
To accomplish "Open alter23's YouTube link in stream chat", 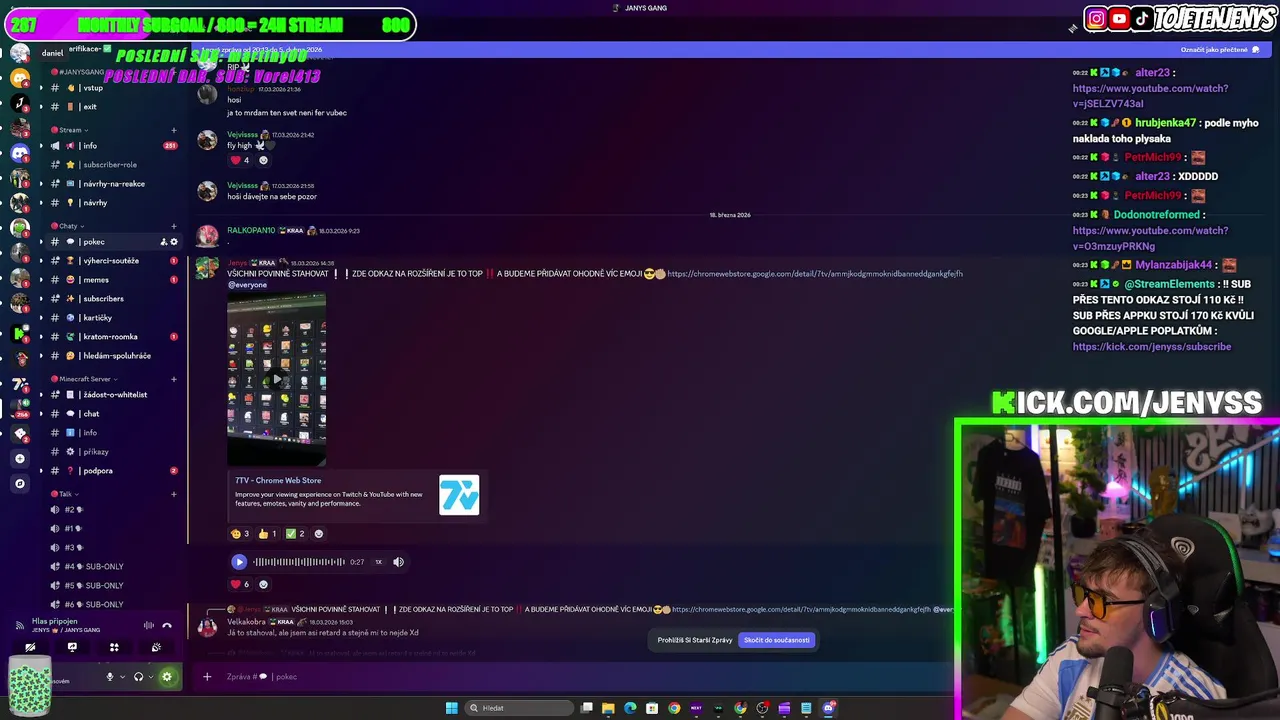I will pos(1150,96).
